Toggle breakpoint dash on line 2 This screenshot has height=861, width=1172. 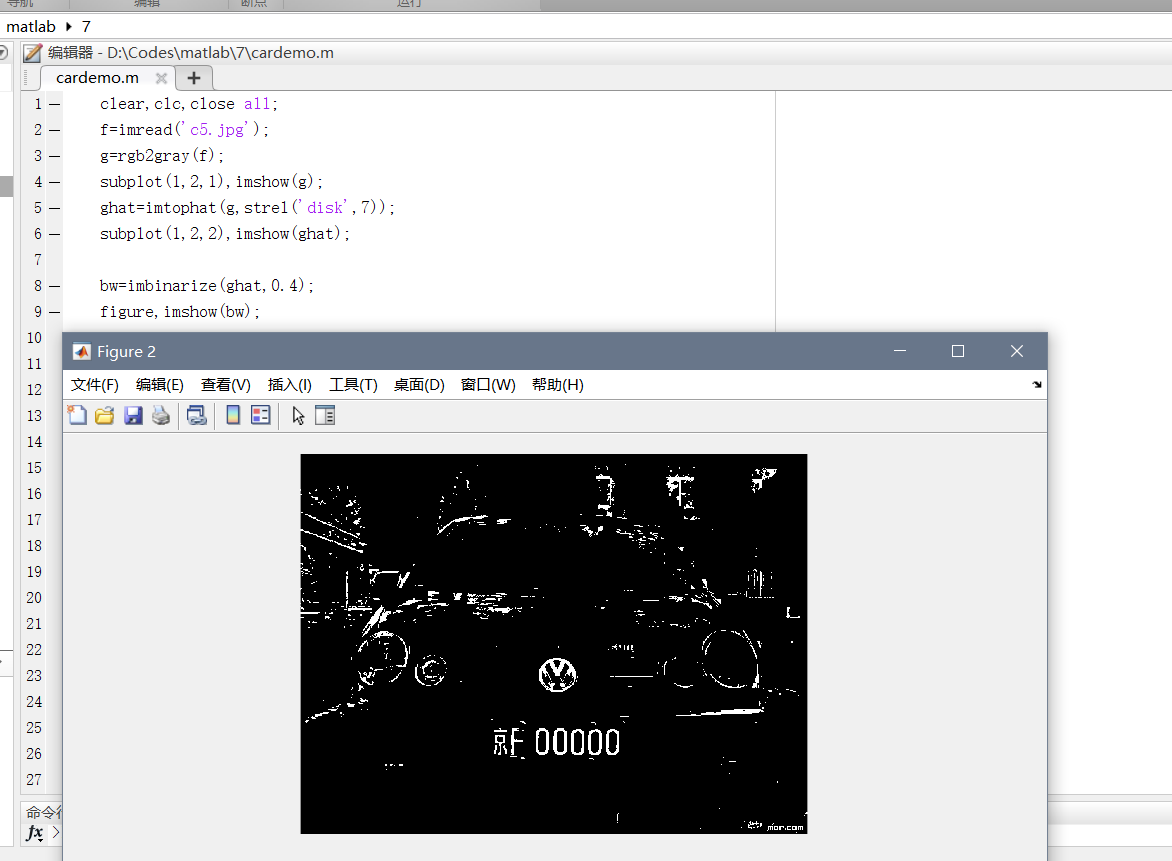tap(55, 130)
